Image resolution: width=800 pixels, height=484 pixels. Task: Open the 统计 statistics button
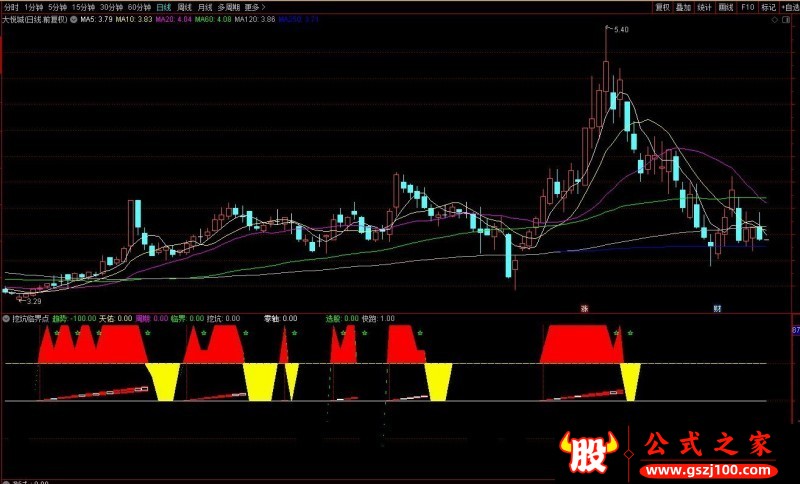coord(705,7)
